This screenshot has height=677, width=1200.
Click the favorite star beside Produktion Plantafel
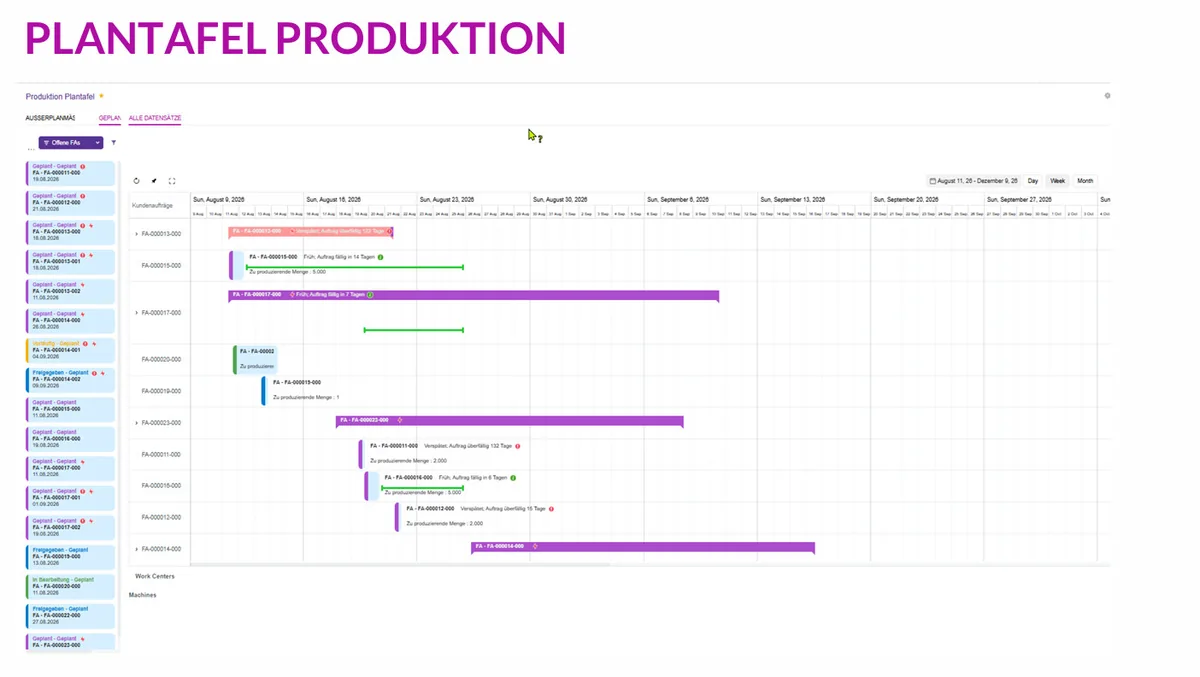[x=101, y=96]
